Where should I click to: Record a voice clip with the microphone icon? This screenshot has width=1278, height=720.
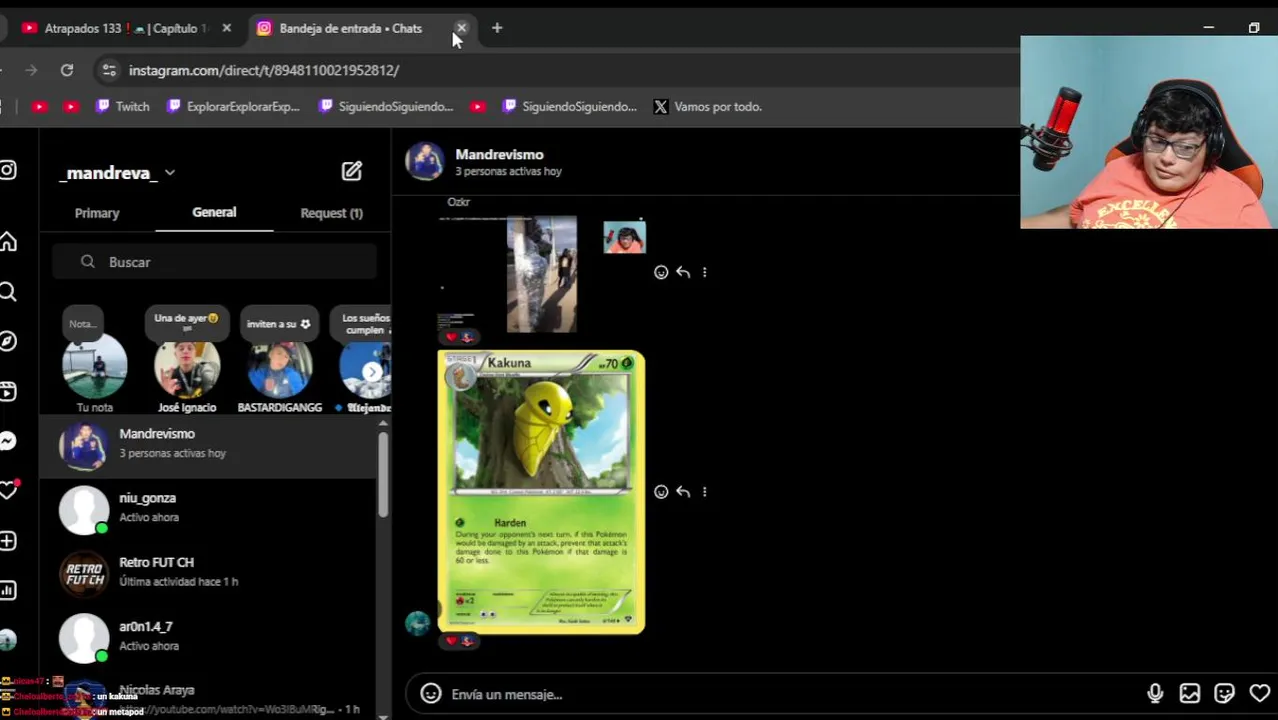(x=1155, y=694)
